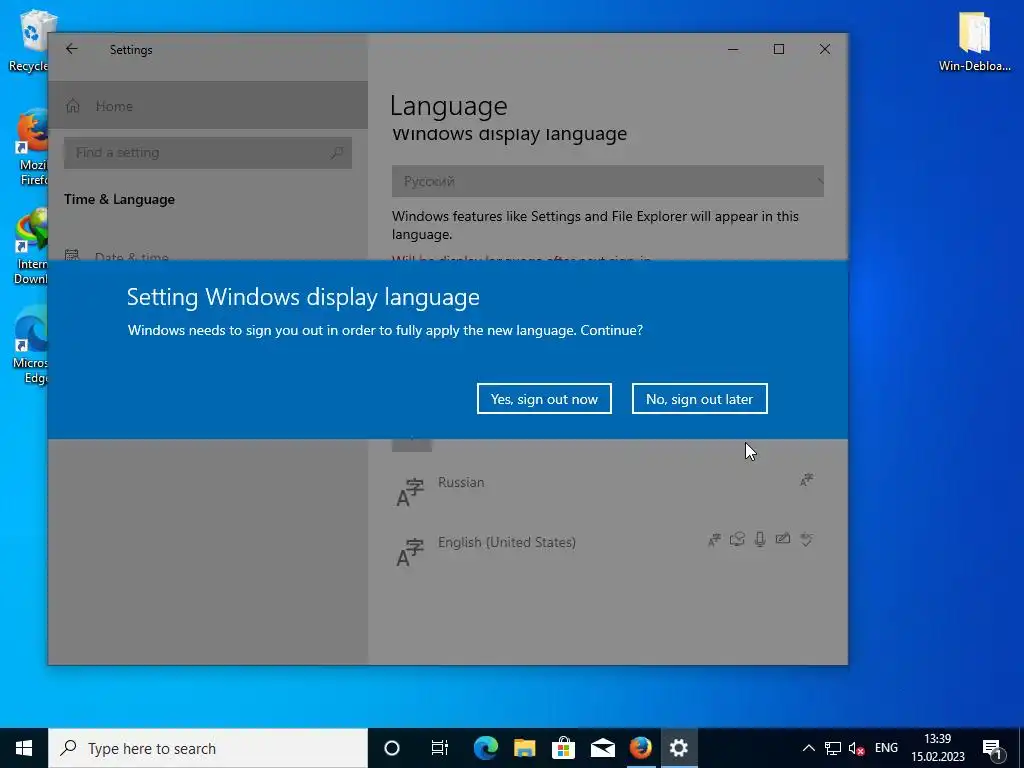Click the Find a setting search box
1024x768 pixels.
click(x=208, y=153)
